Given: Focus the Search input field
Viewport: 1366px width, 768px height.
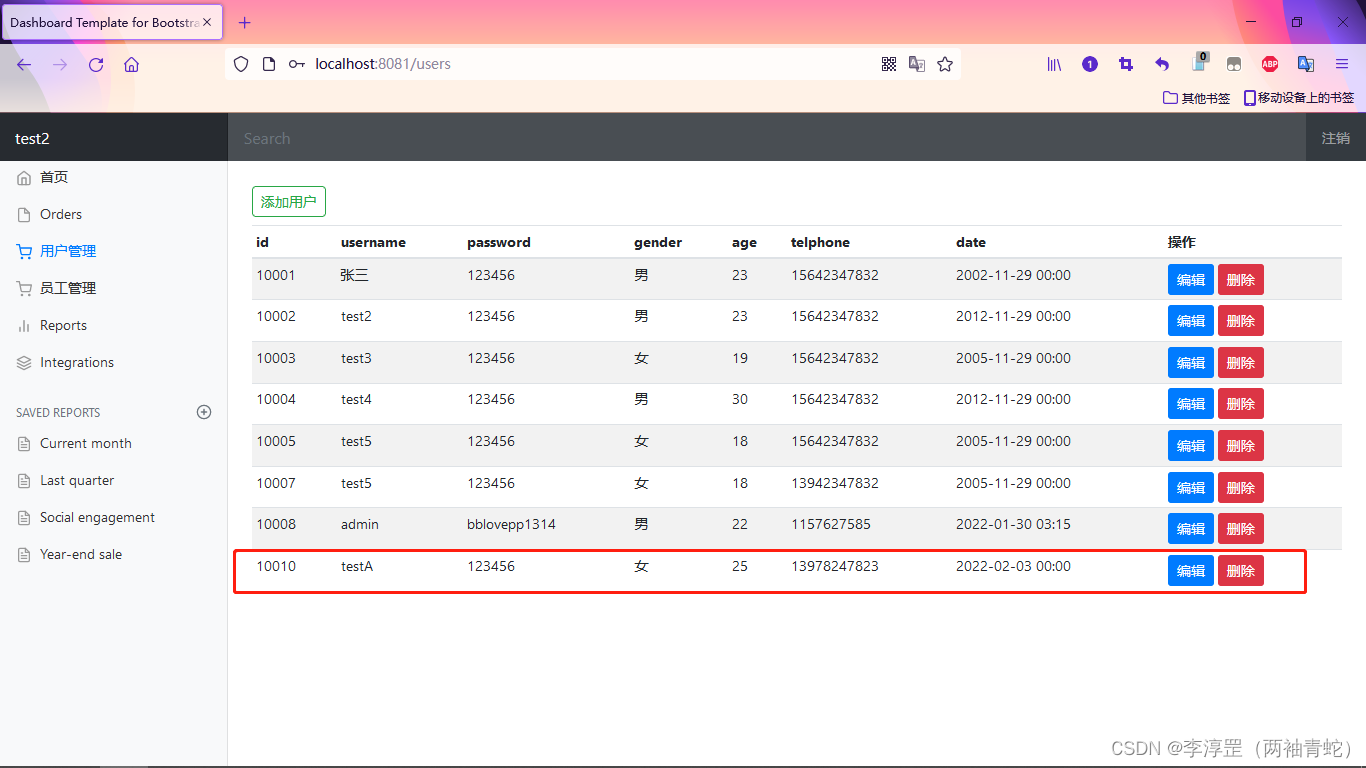Looking at the screenshot, I should 767,138.
